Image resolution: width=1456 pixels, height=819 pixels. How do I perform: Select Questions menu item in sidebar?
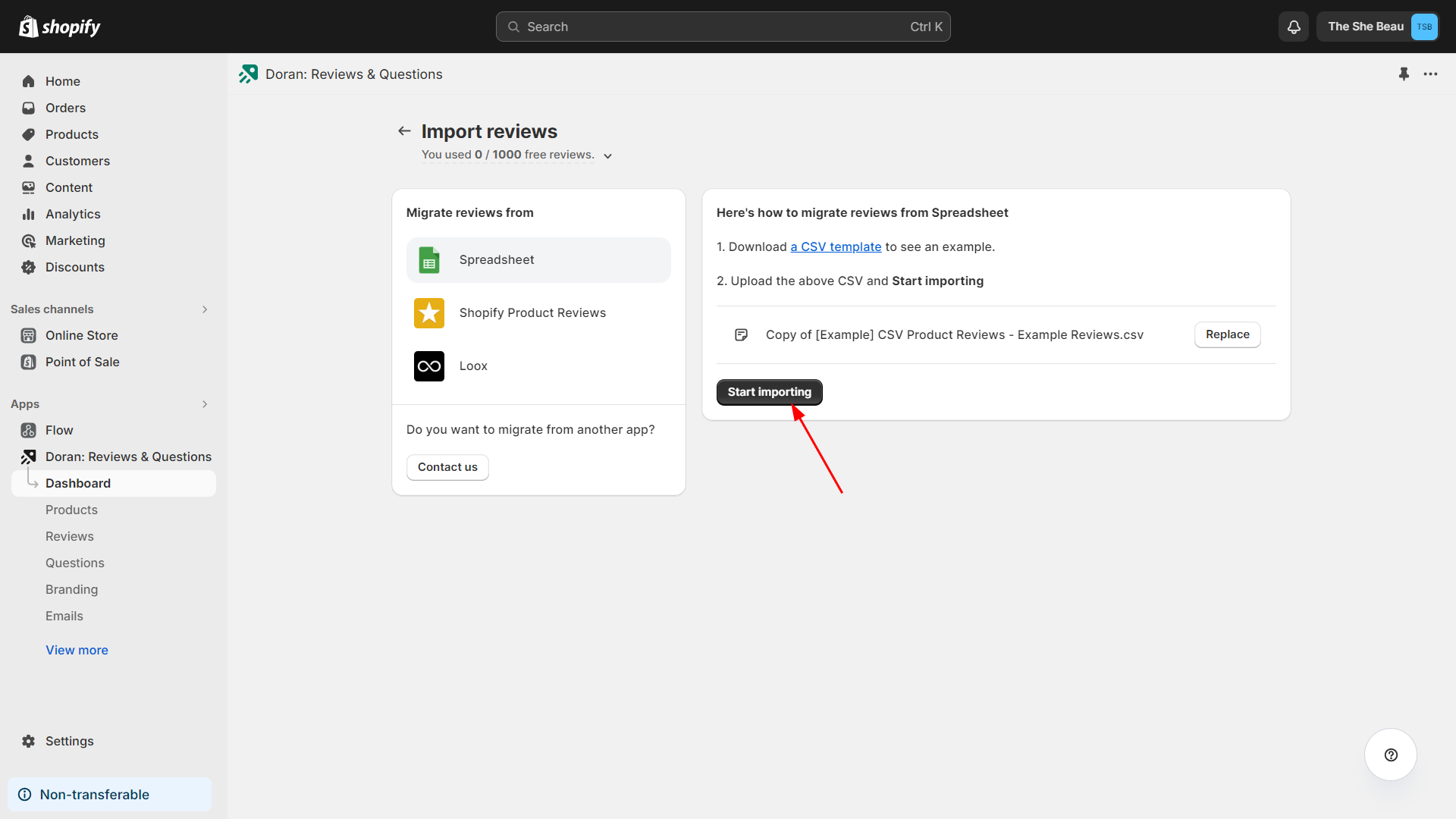tap(75, 562)
